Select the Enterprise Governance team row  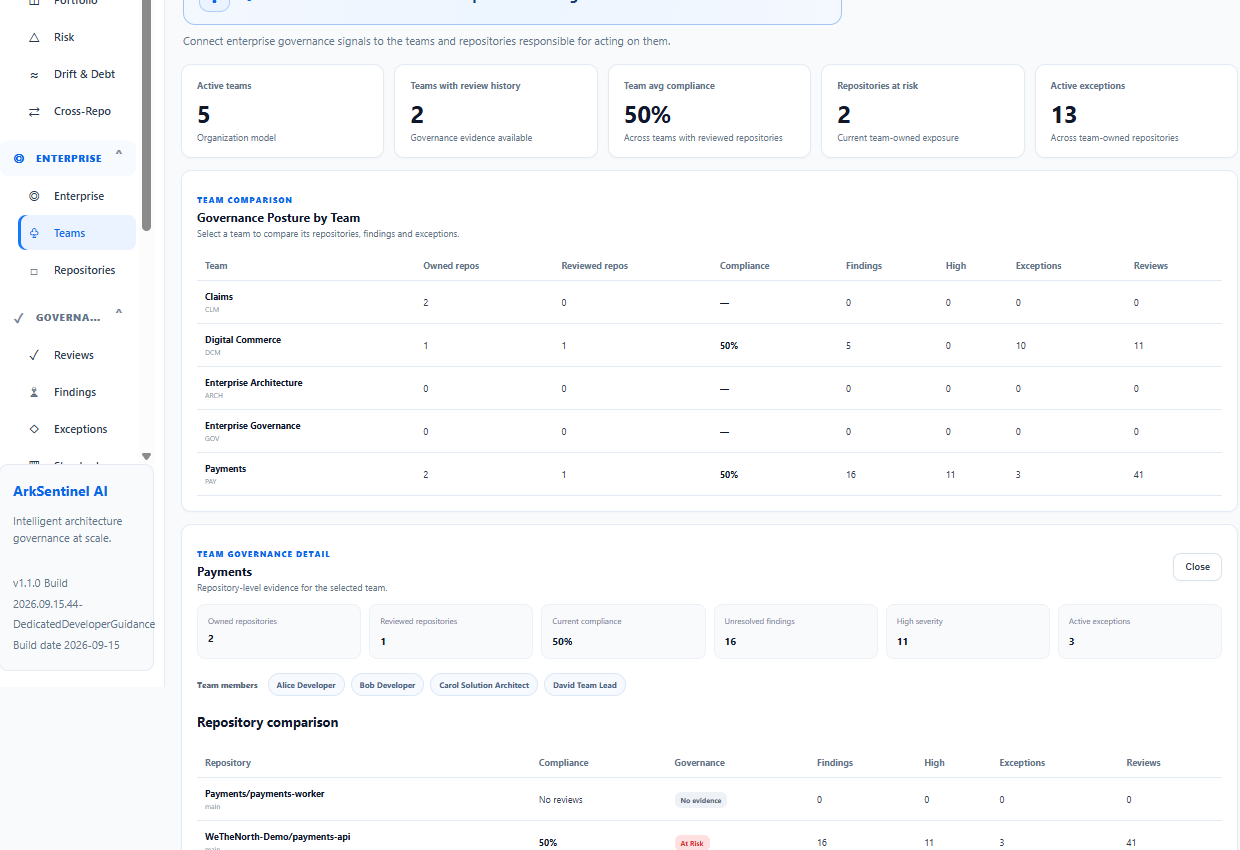pos(709,431)
